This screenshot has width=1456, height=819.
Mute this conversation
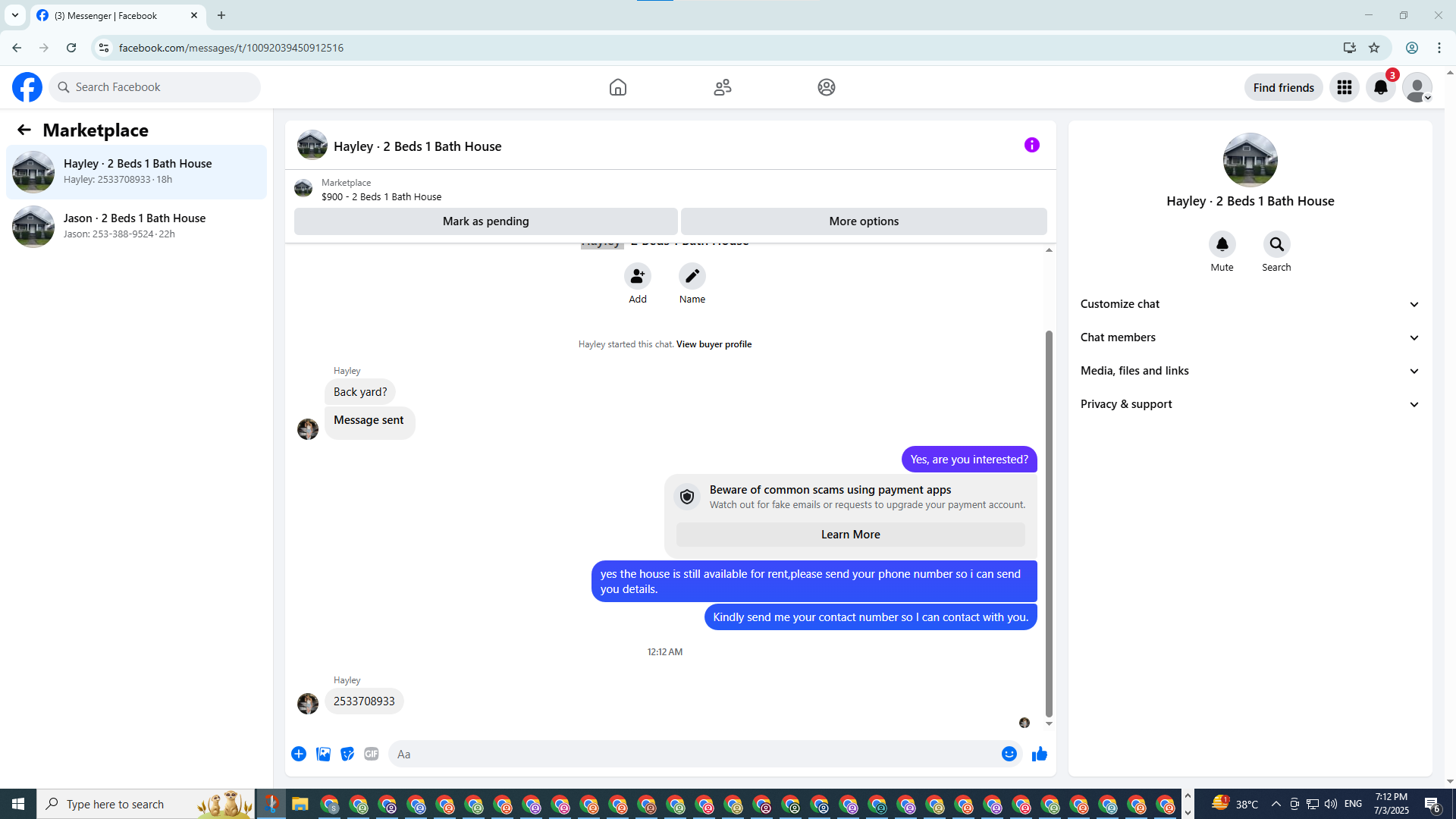[x=1222, y=245]
